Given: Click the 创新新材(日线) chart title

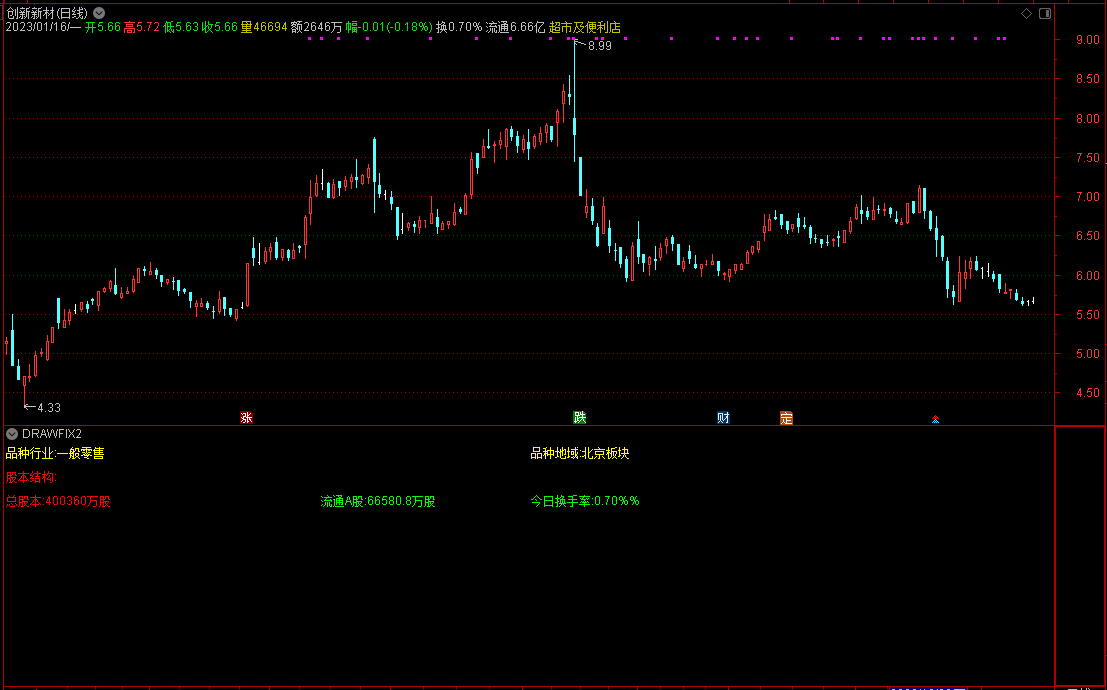Looking at the screenshot, I should [x=46, y=13].
